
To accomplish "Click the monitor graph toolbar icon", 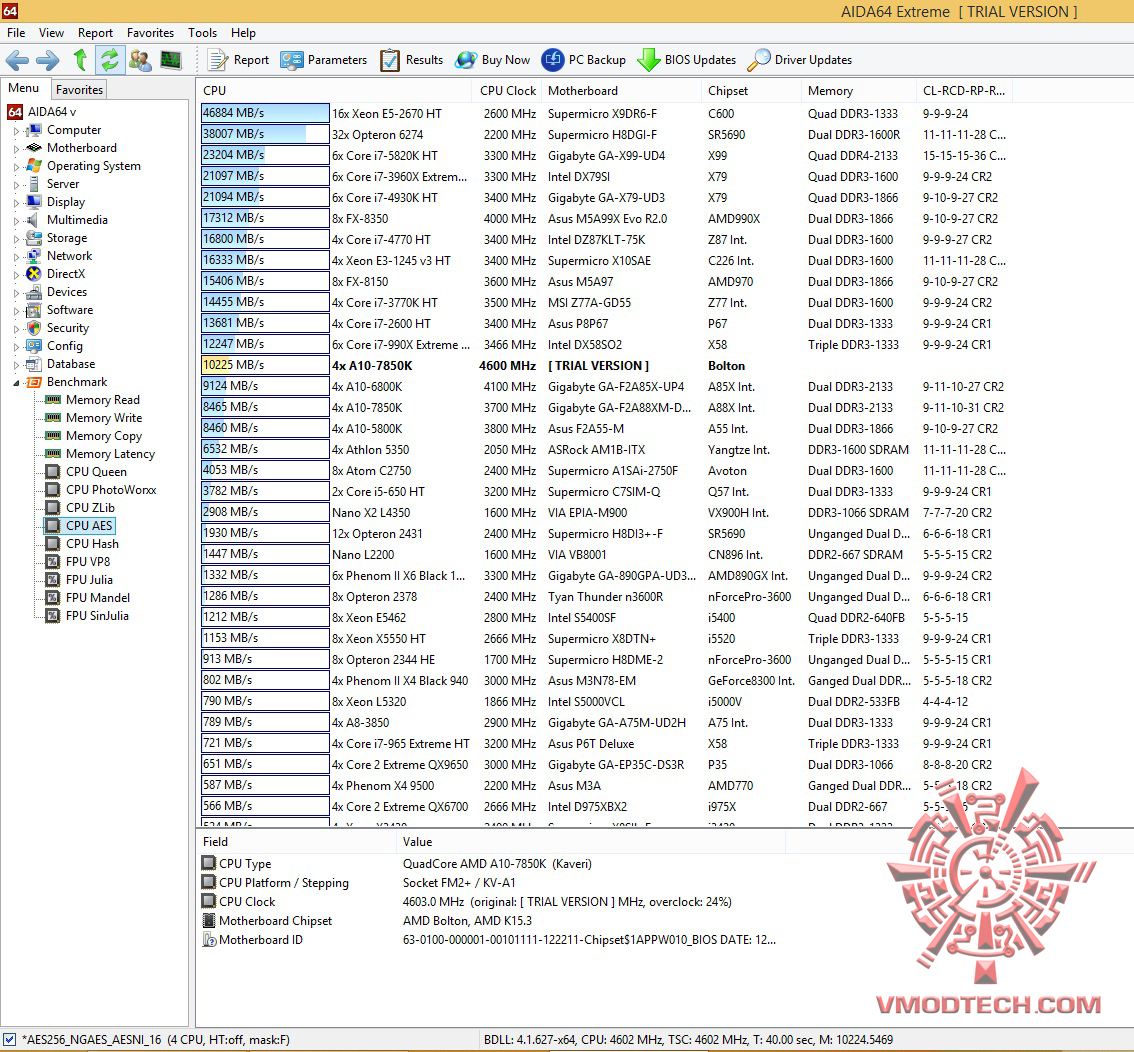I will 171,60.
